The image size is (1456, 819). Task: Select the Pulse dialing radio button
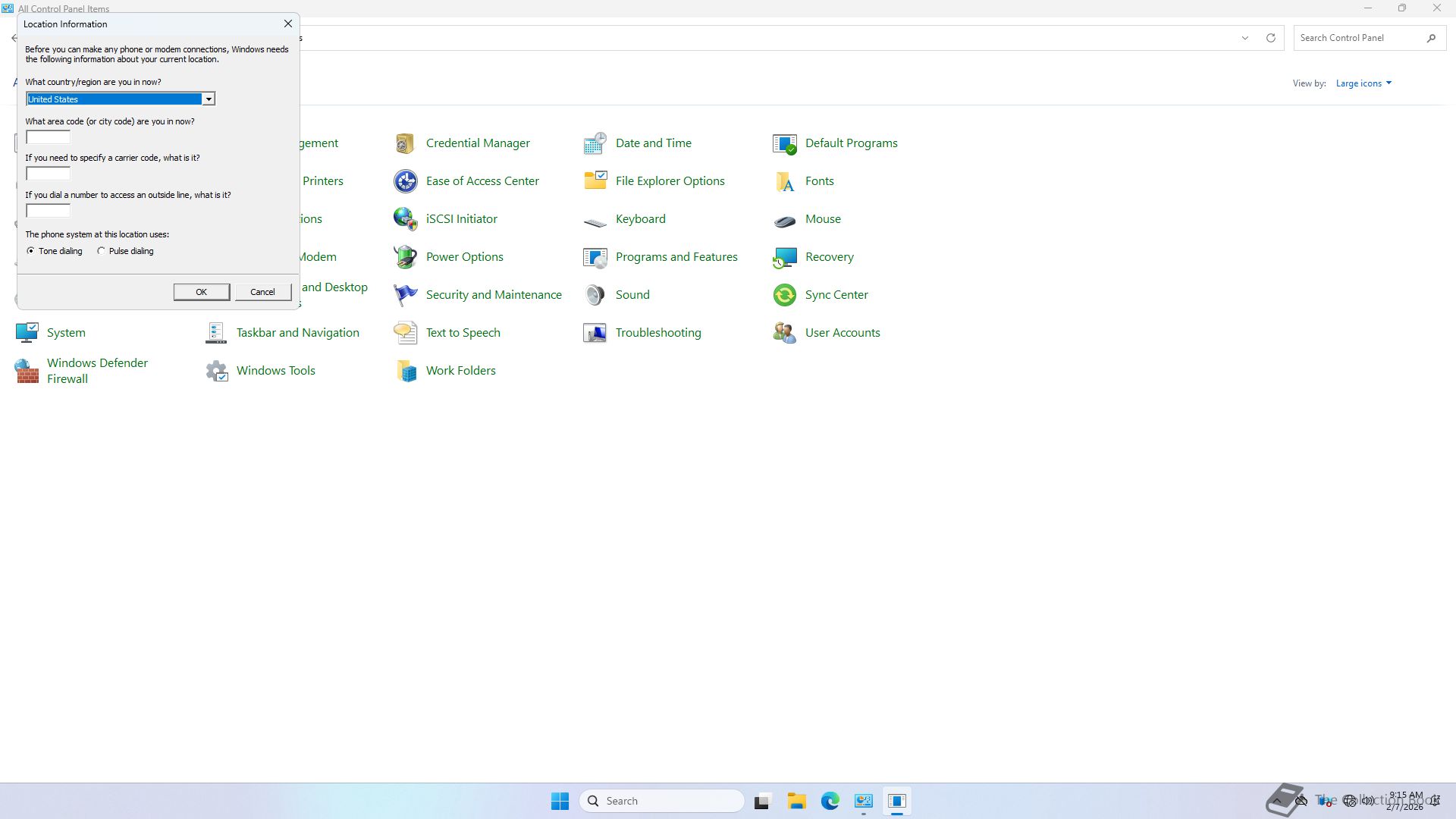(x=102, y=251)
